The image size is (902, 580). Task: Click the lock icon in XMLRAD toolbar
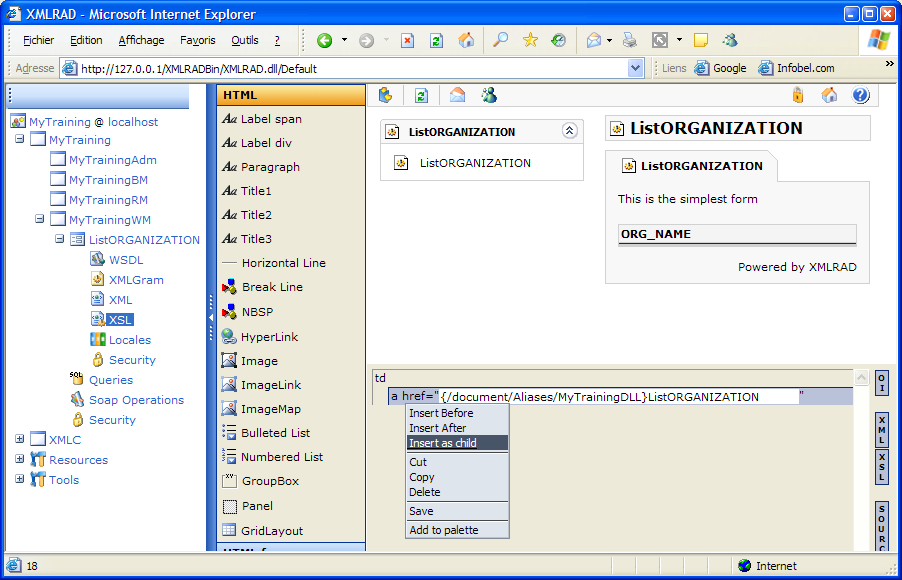(x=797, y=95)
